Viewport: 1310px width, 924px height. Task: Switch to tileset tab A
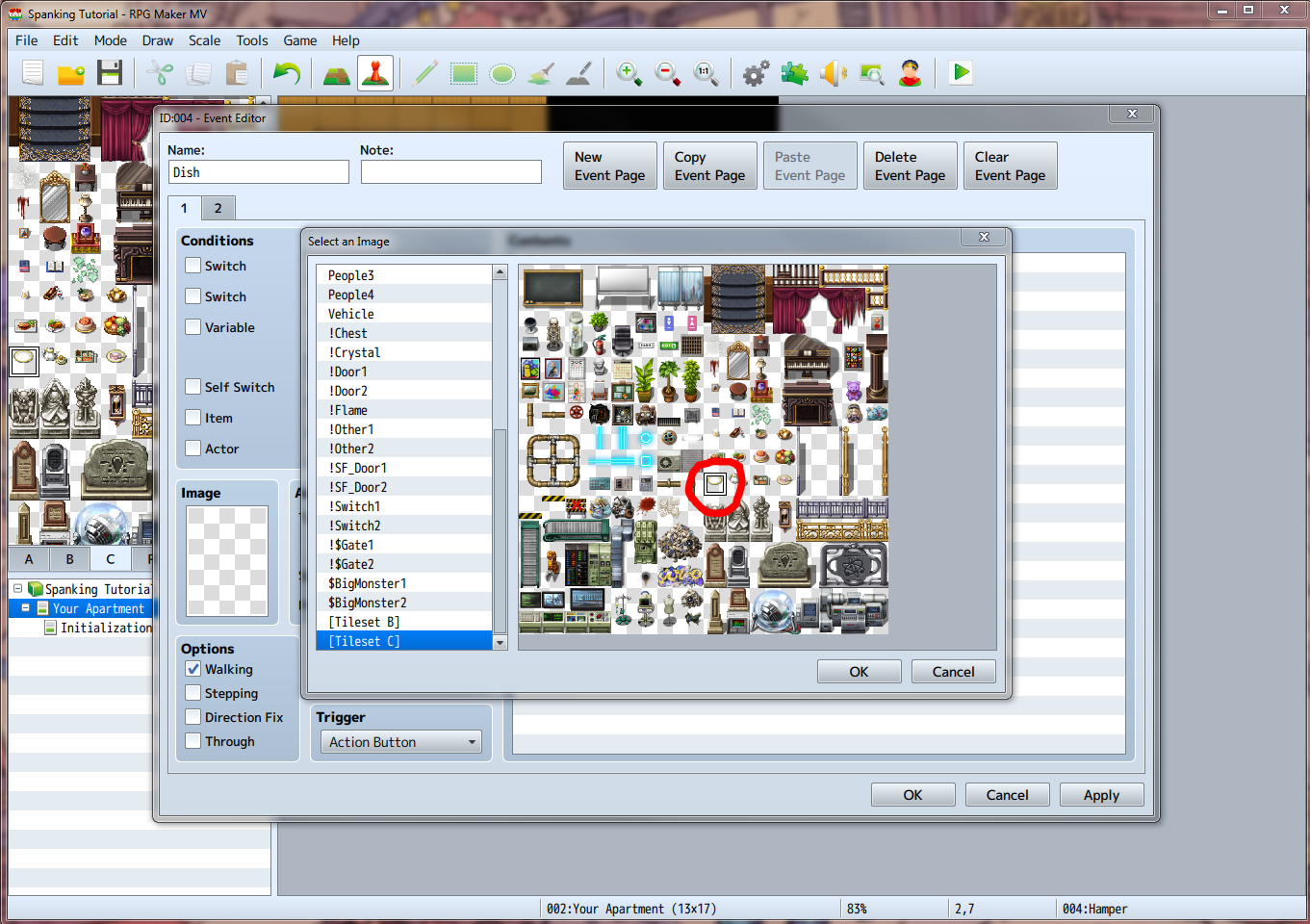(29, 559)
